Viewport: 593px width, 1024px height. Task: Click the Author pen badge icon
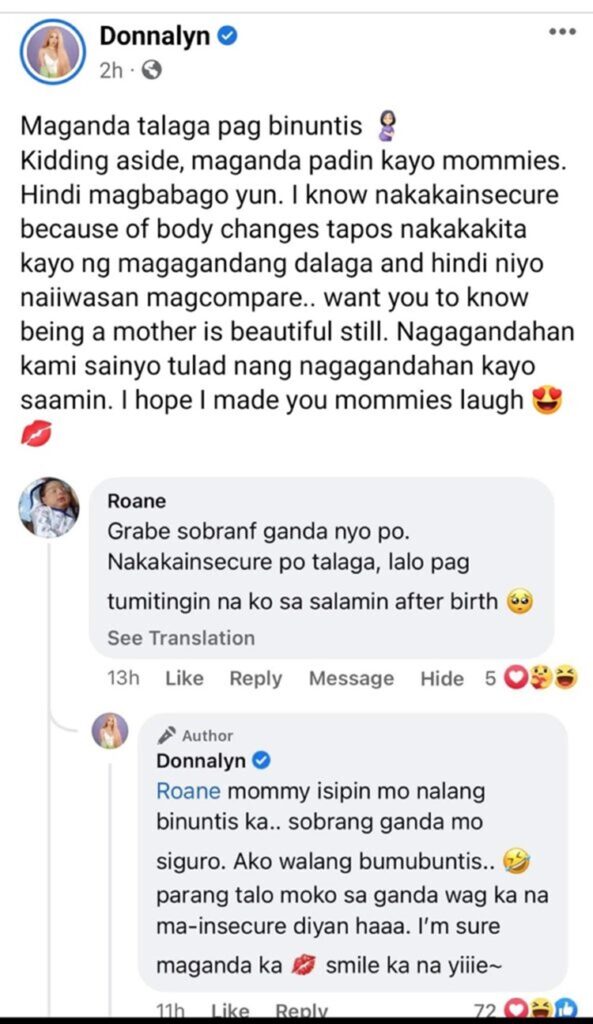click(167, 735)
